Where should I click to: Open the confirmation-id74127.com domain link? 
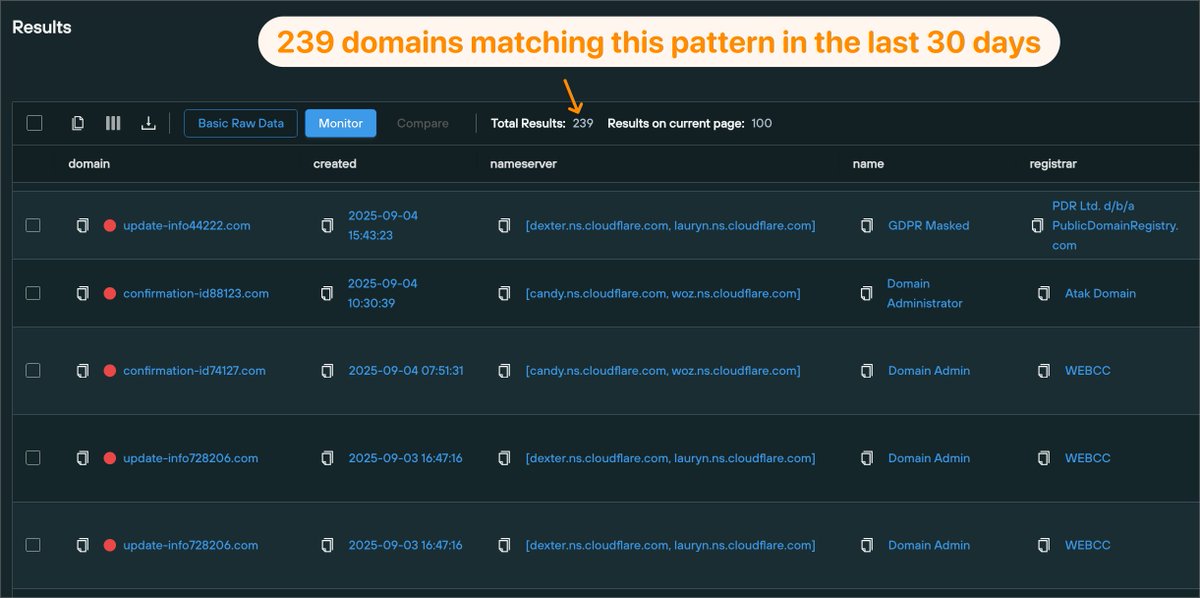(196, 370)
